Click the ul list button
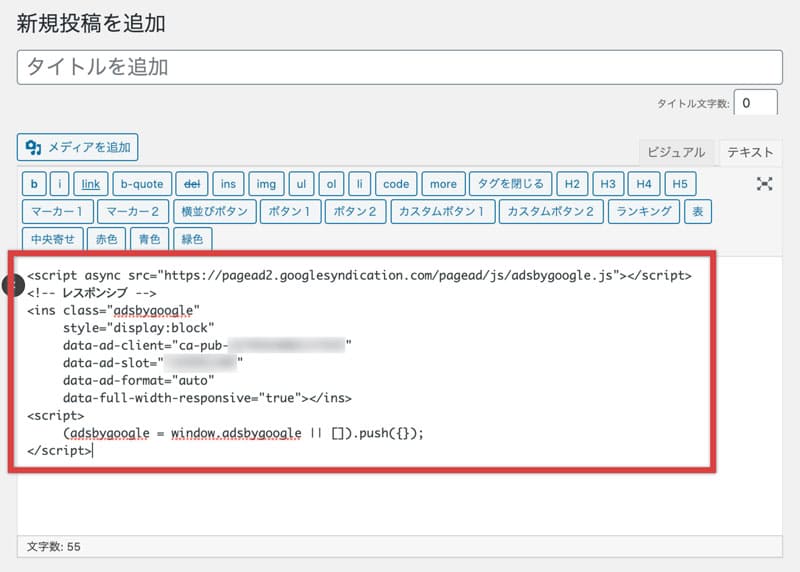 (x=302, y=184)
